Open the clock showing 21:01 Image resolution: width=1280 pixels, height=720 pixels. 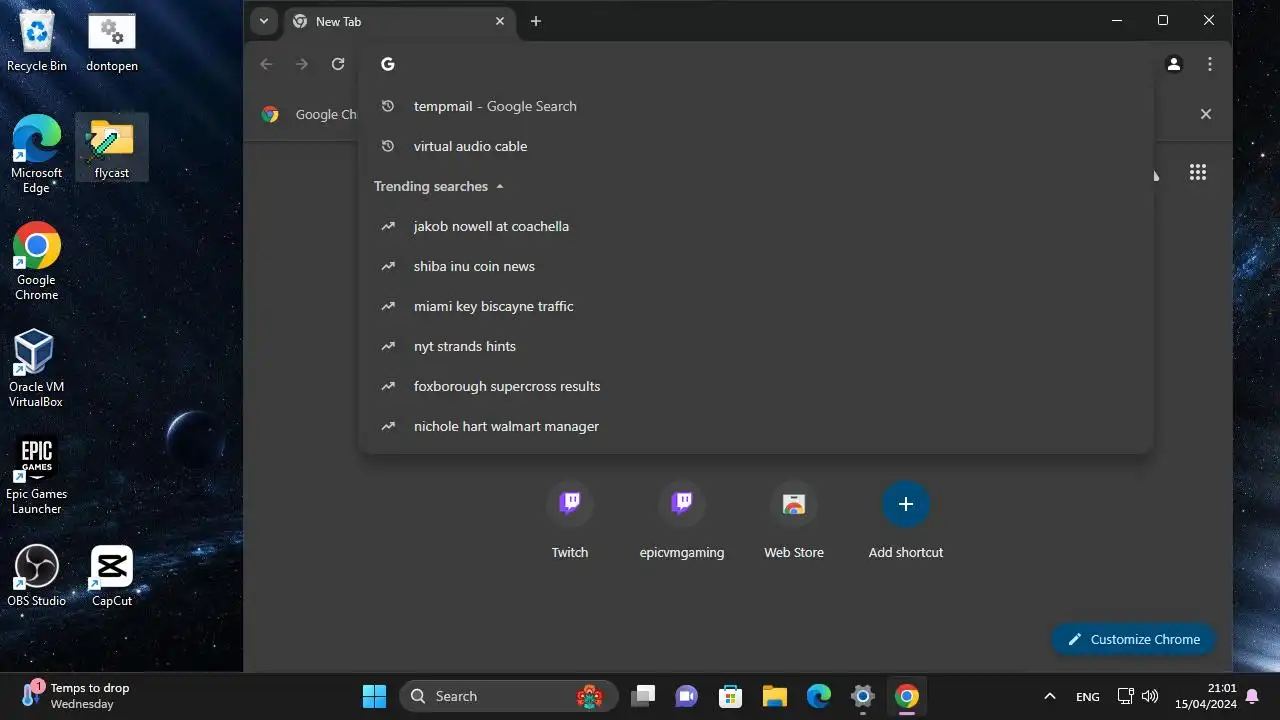(x=1206, y=696)
